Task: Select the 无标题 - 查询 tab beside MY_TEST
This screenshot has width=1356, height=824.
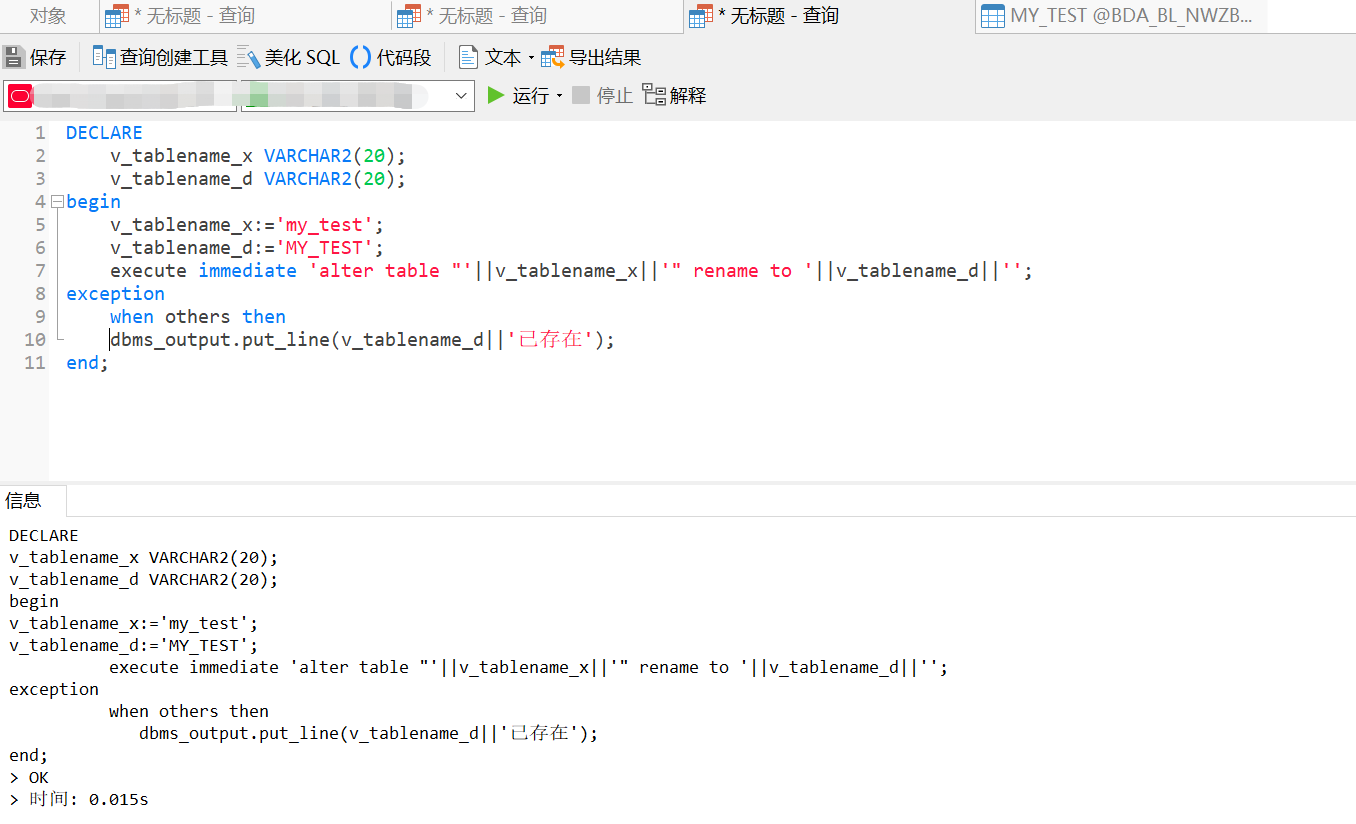Action: [829, 16]
